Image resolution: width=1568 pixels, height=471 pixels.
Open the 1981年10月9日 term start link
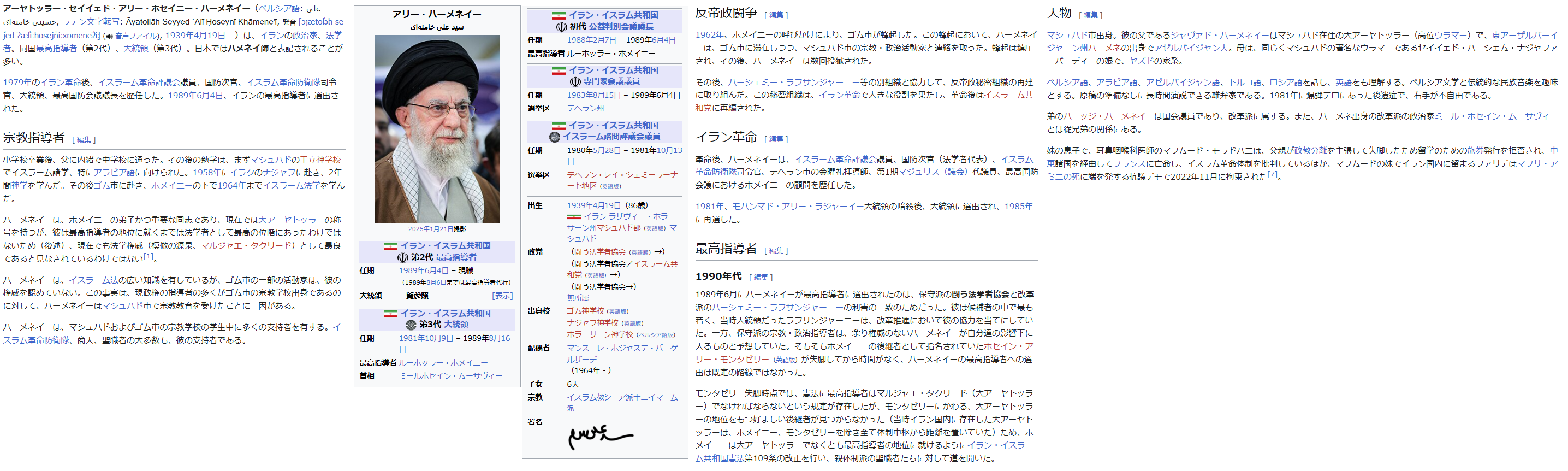pyautogui.click(x=426, y=339)
